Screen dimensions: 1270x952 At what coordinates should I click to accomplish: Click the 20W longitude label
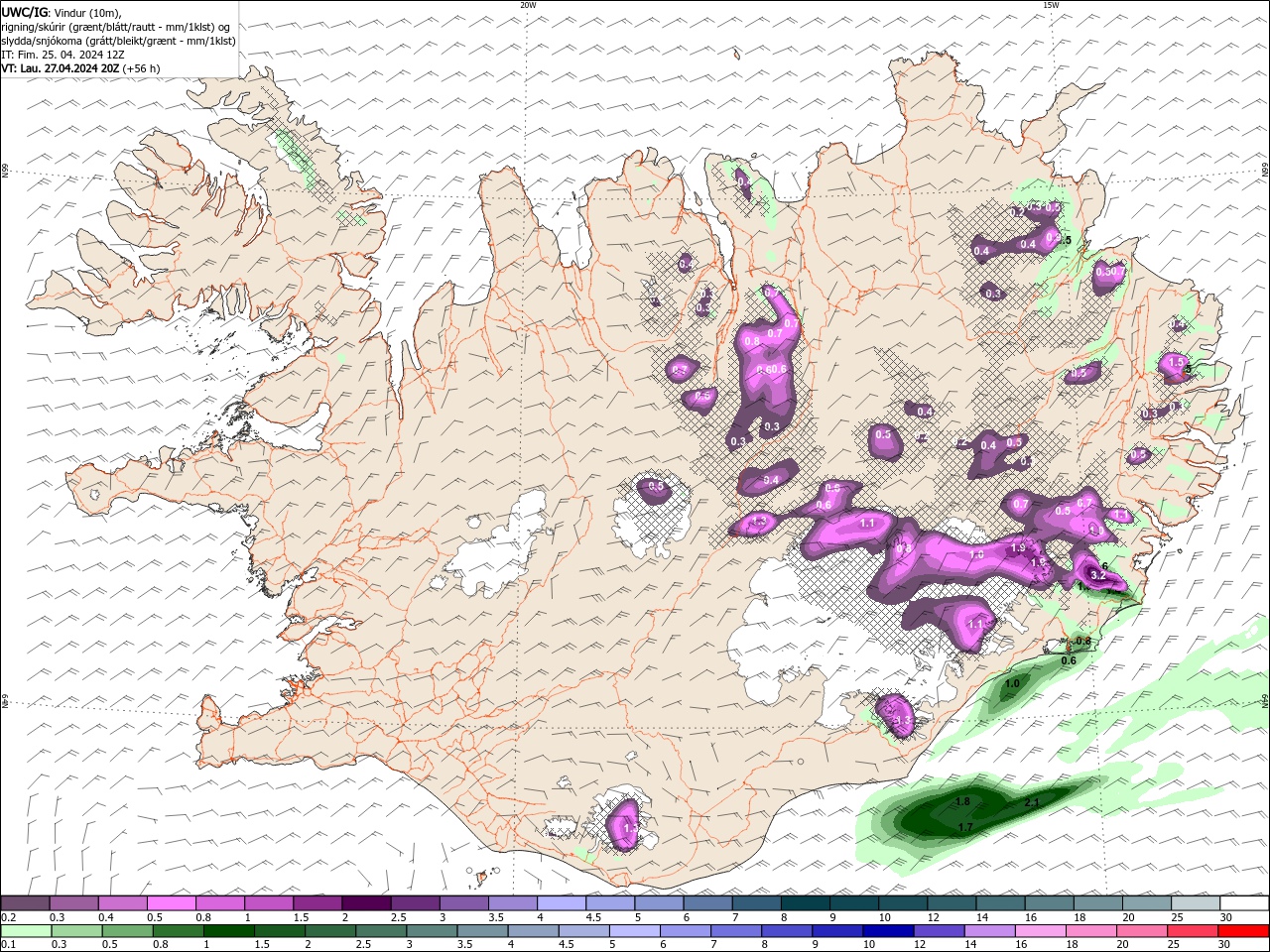528,5
